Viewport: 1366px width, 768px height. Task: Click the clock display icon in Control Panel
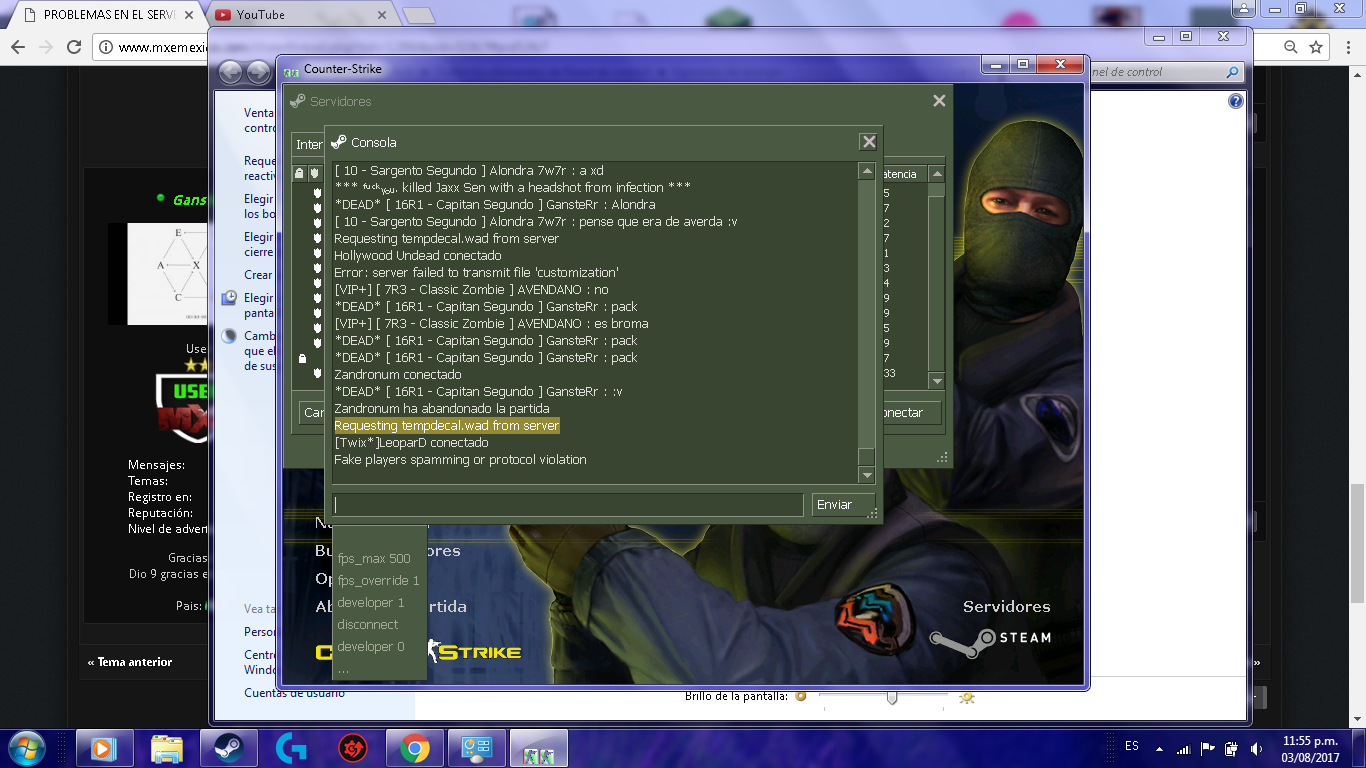229,298
